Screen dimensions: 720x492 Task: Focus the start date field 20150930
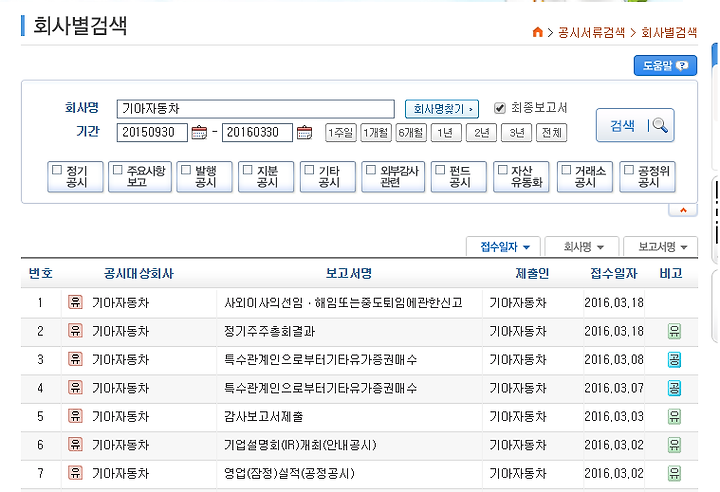pyautogui.click(x=152, y=132)
